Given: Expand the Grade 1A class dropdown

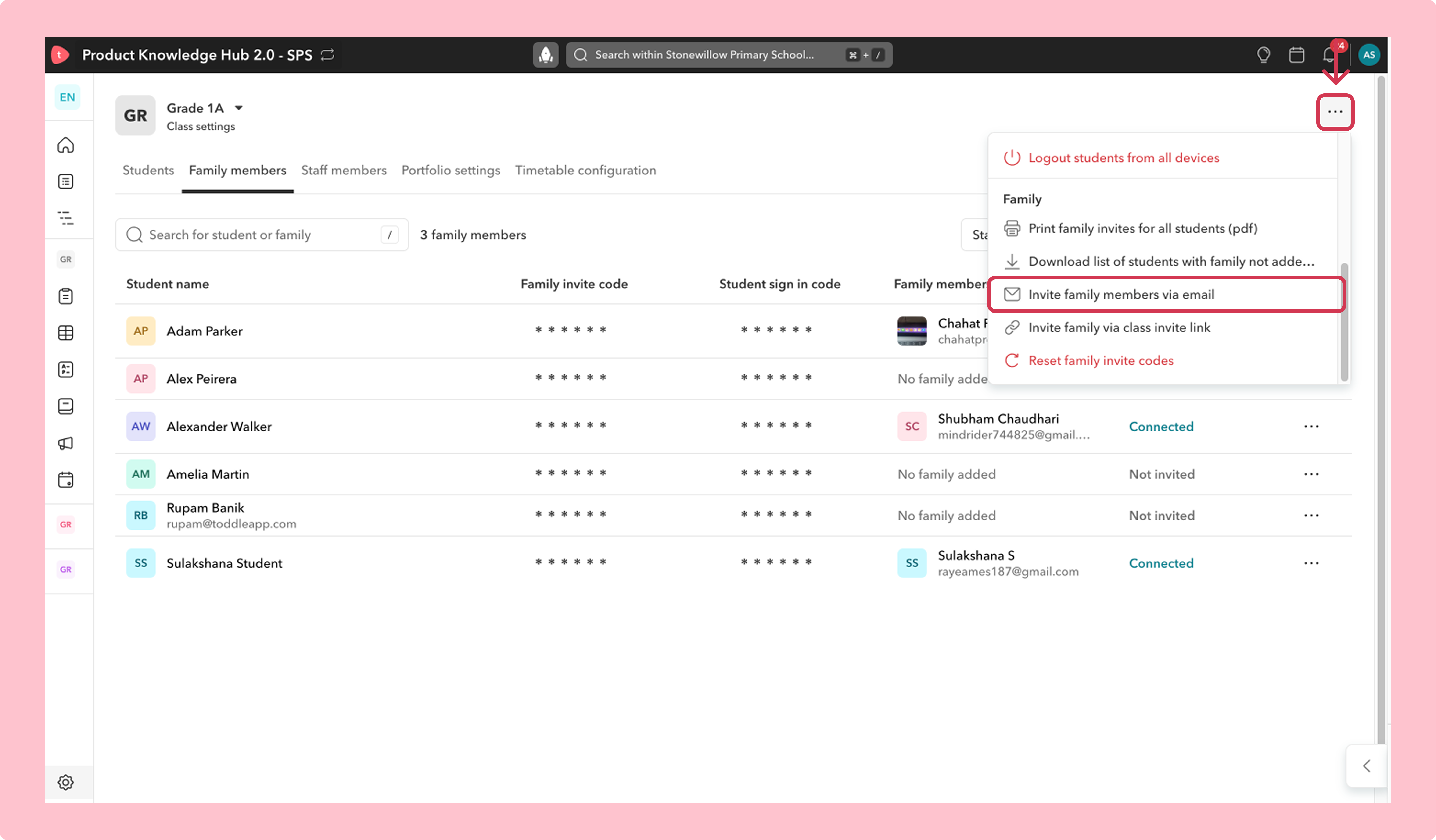Looking at the screenshot, I should [239, 108].
